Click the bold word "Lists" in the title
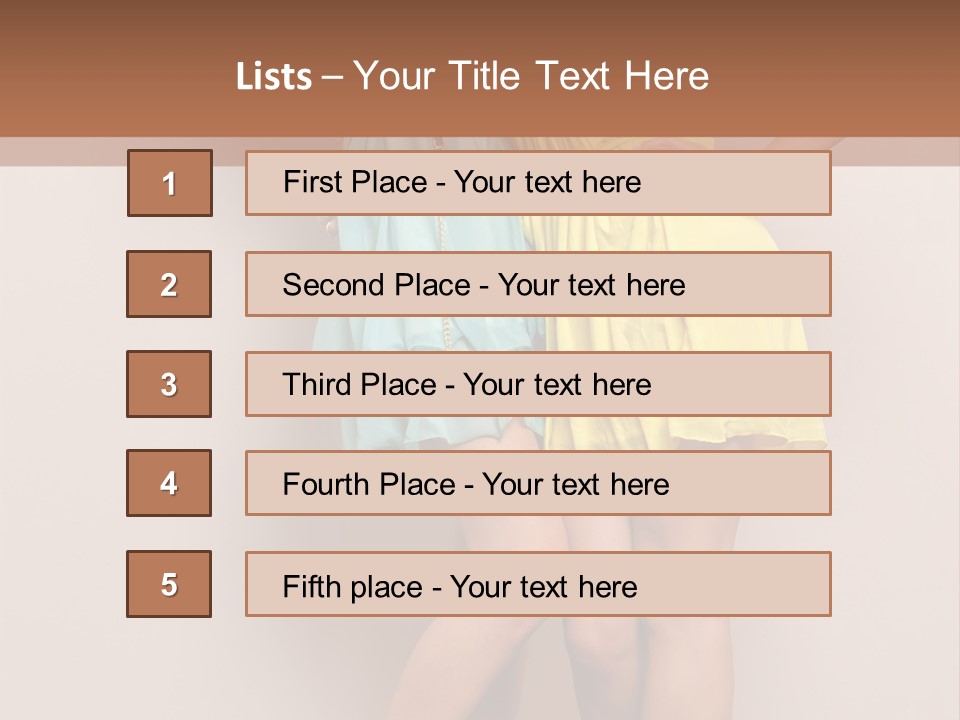Screen dimensions: 960x720 (273, 77)
